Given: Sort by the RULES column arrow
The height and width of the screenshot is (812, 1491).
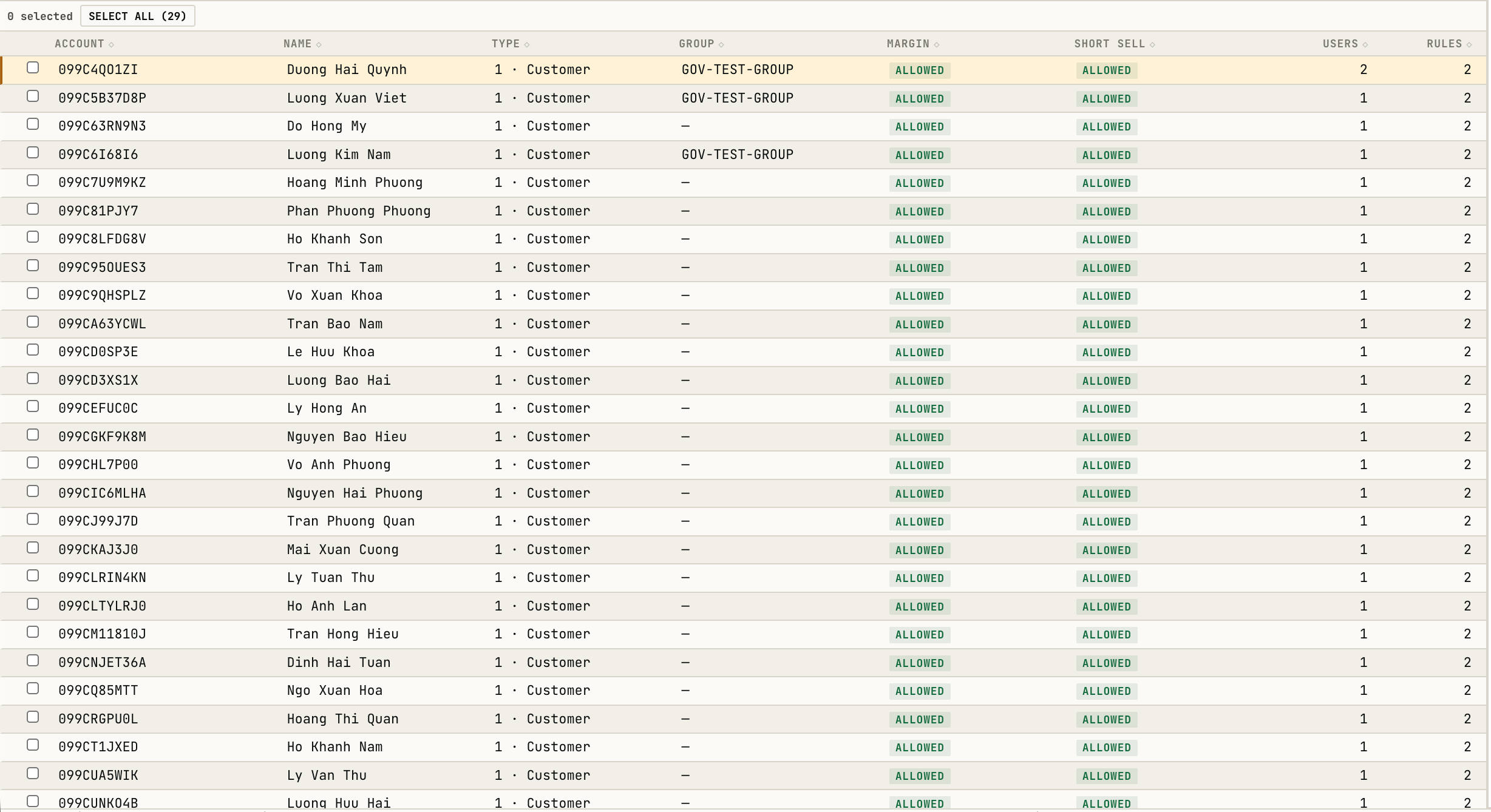Looking at the screenshot, I should (1469, 44).
